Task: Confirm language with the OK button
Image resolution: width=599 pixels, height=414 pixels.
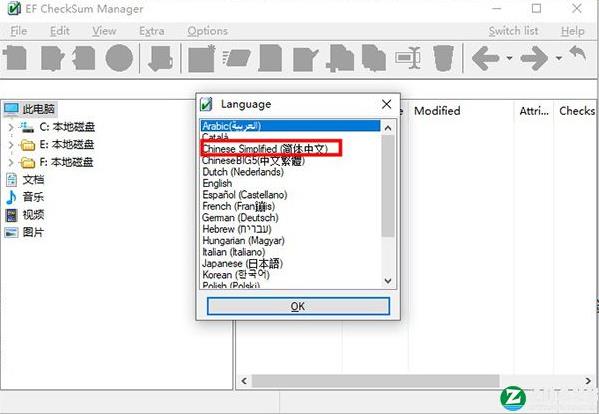Action: [x=298, y=306]
